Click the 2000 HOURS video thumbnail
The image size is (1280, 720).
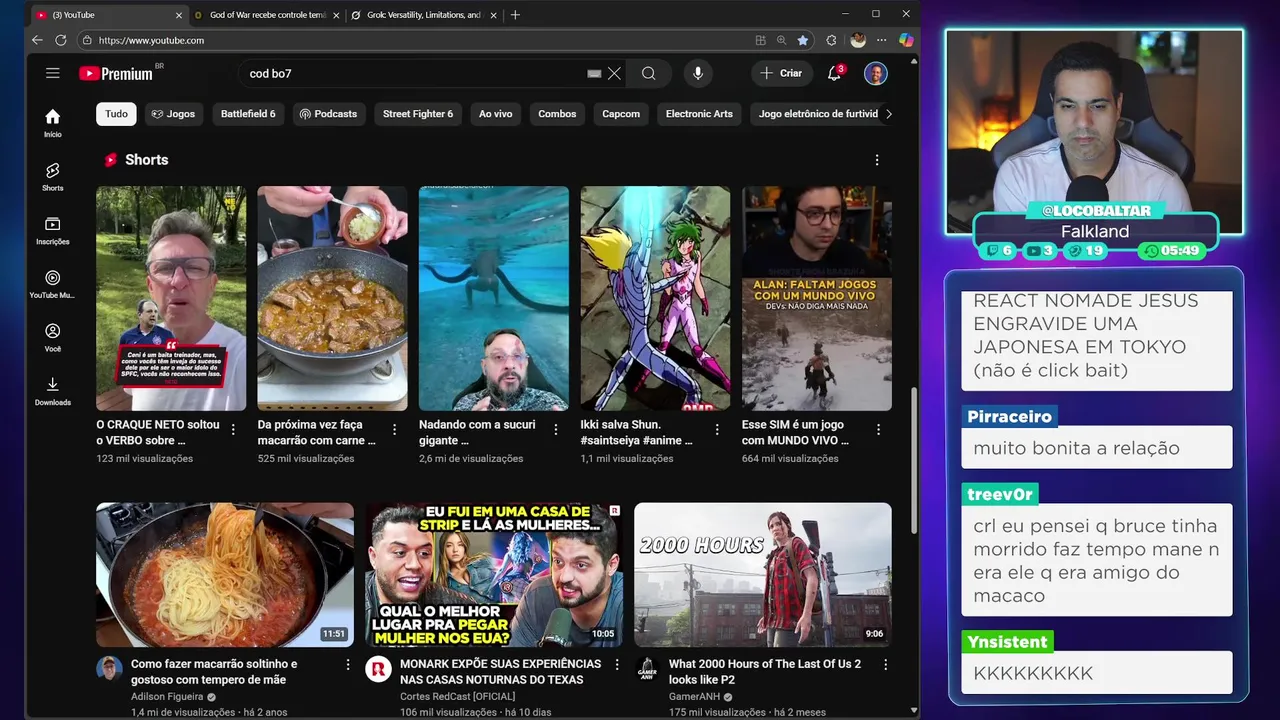(x=763, y=575)
